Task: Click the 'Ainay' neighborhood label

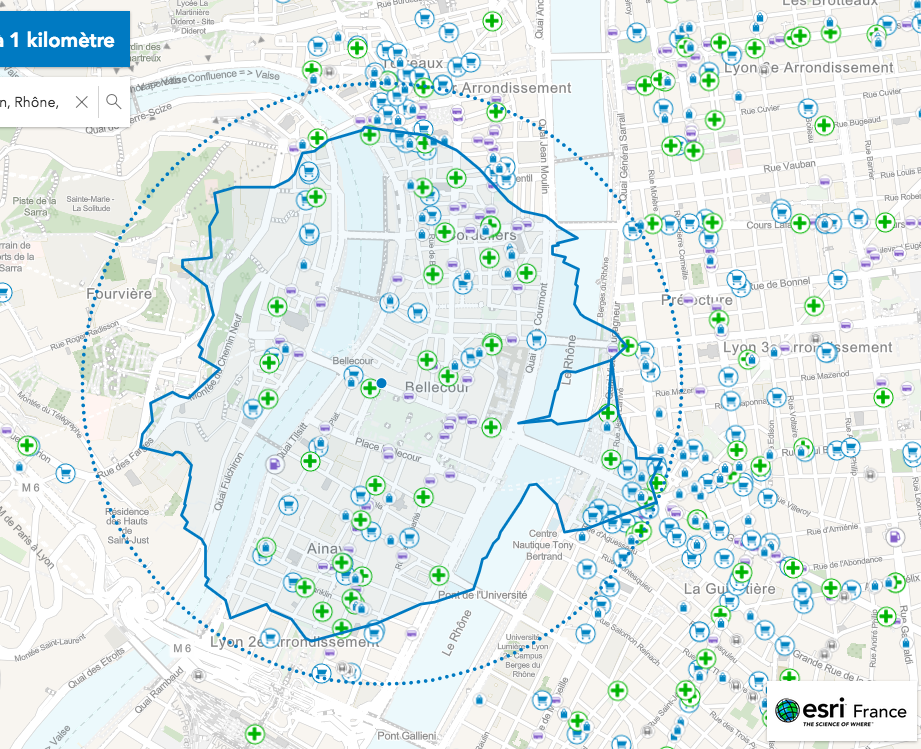Action: [x=324, y=548]
